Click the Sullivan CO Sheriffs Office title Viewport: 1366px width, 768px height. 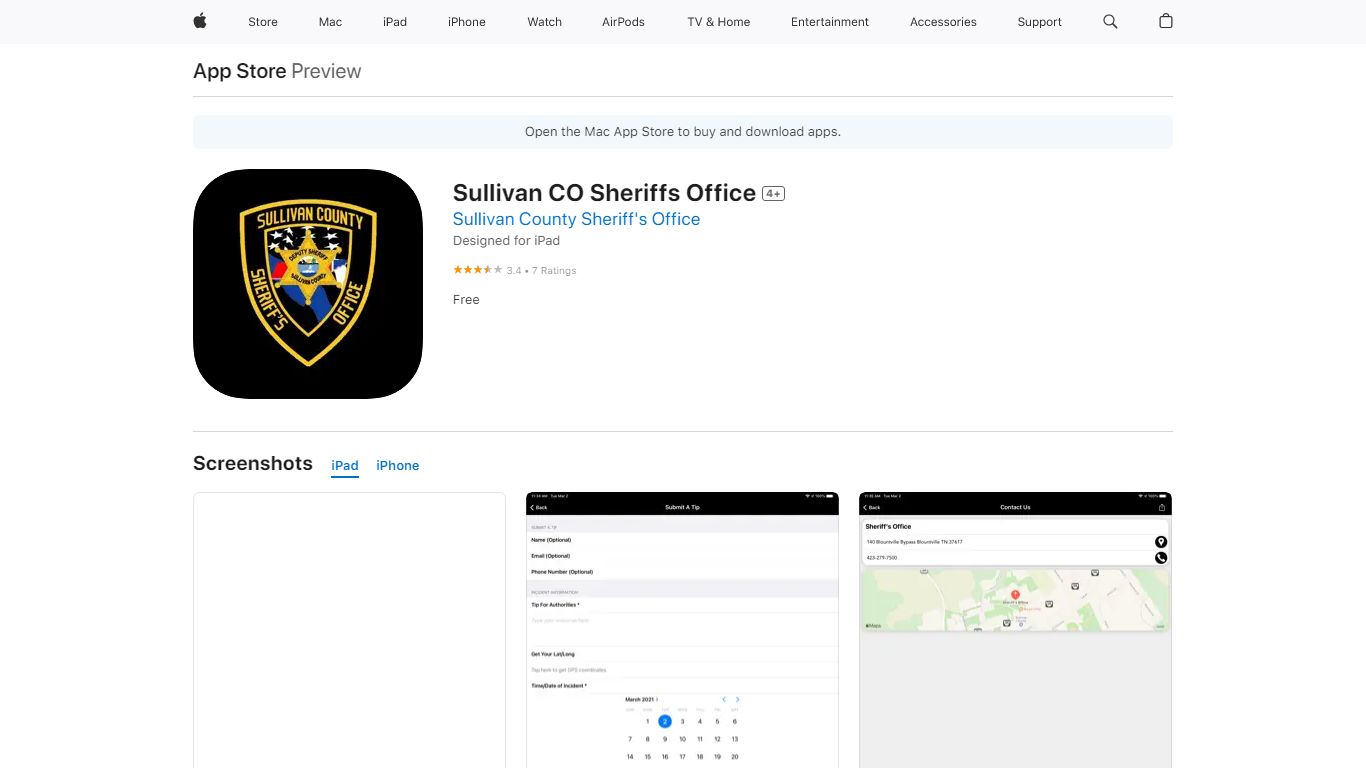(604, 193)
